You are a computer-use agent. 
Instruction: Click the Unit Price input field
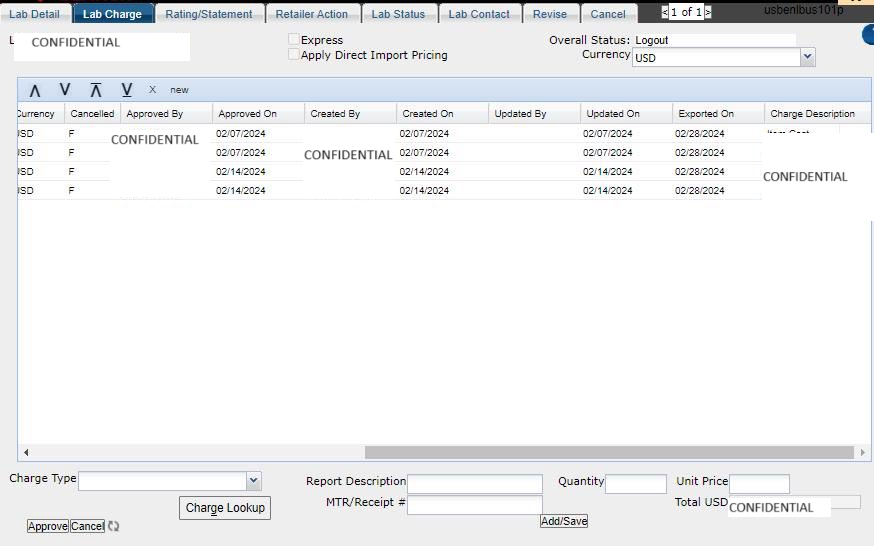(759, 484)
